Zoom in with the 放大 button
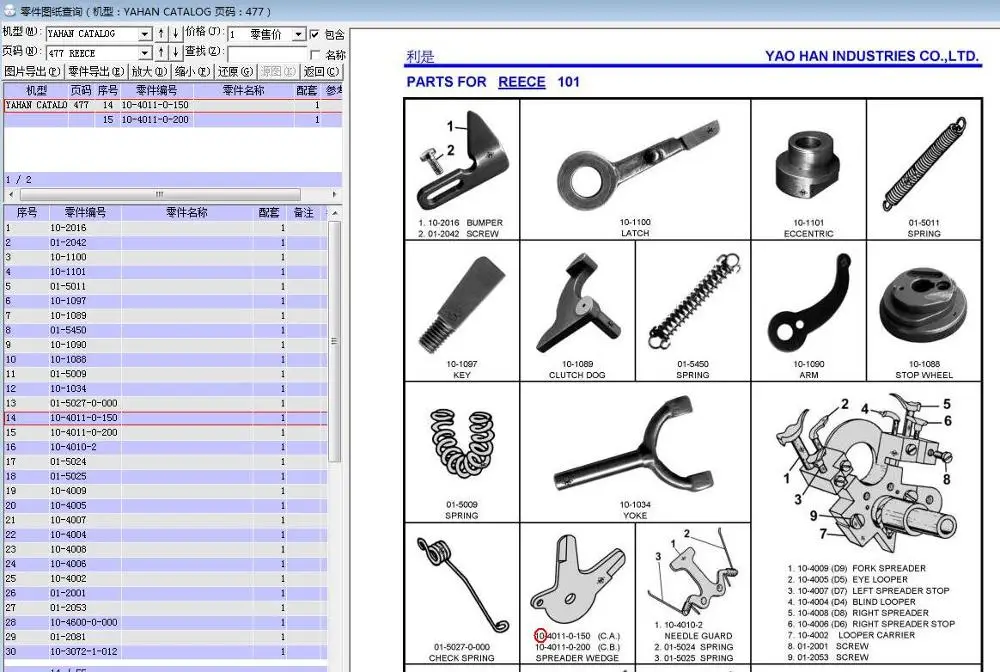The image size is (1000, 672). tap(149, 71)
